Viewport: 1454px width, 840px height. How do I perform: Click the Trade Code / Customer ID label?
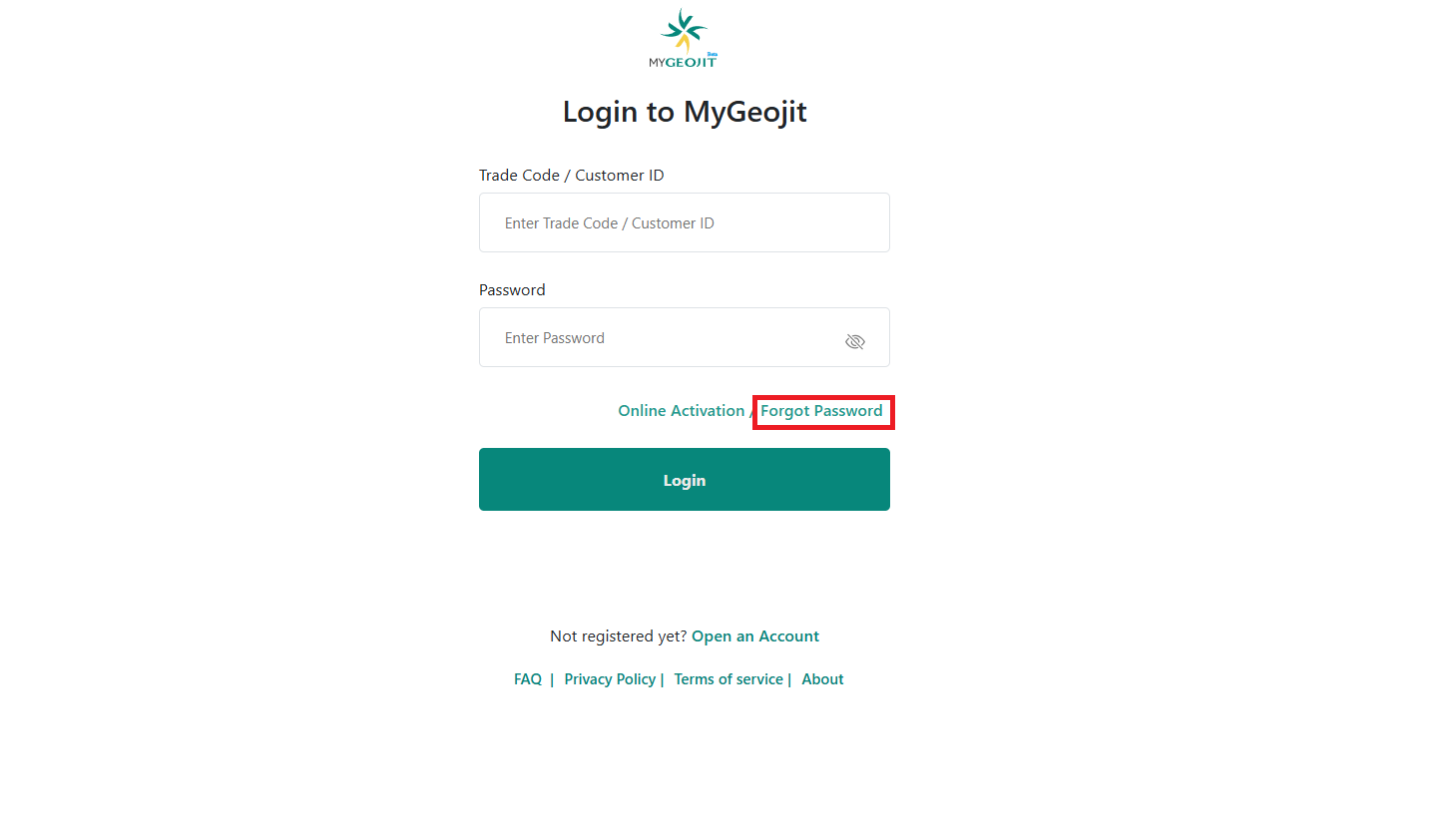[x=571, y=176]
